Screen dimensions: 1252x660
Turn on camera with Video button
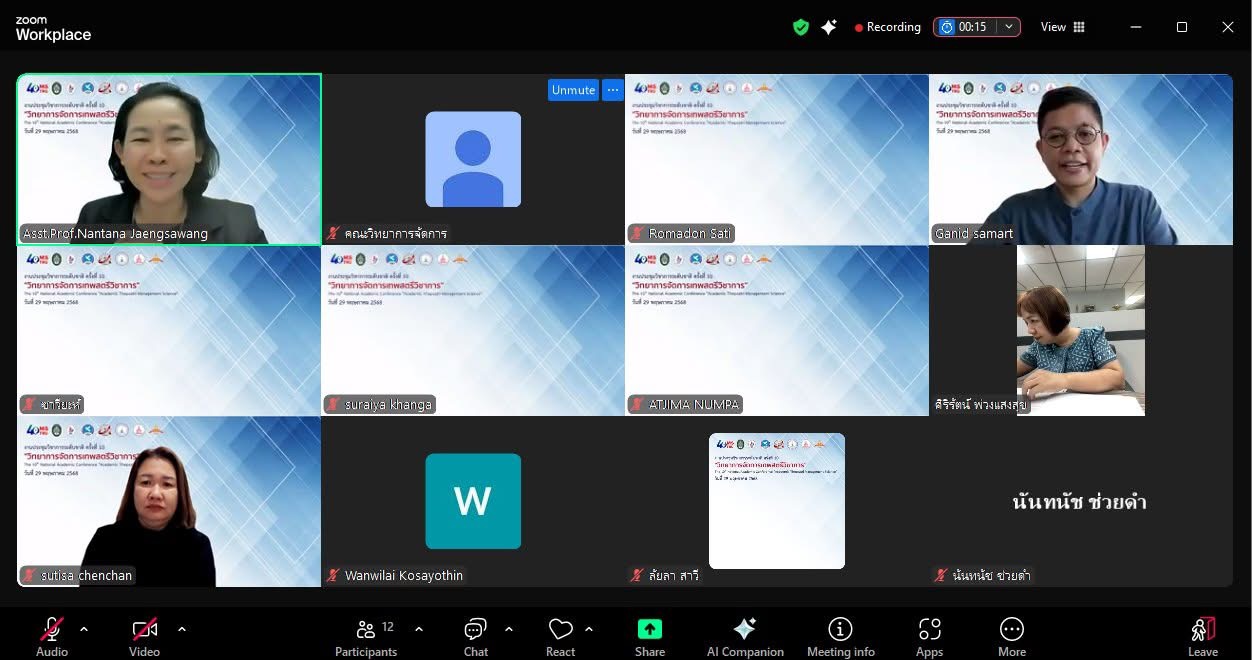click(x=144, y=636)
